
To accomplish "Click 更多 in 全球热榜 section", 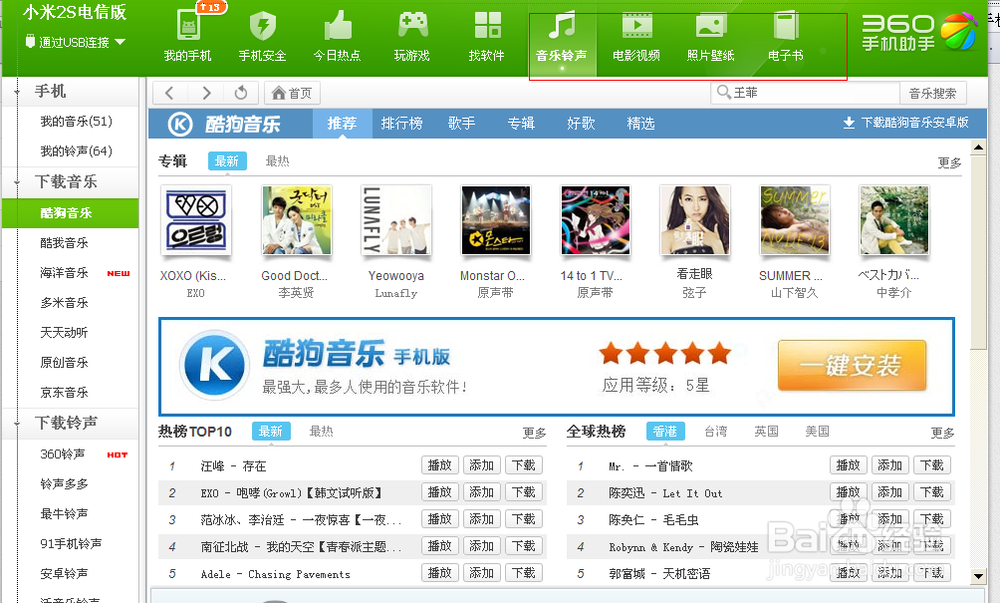I will (943, 433).
